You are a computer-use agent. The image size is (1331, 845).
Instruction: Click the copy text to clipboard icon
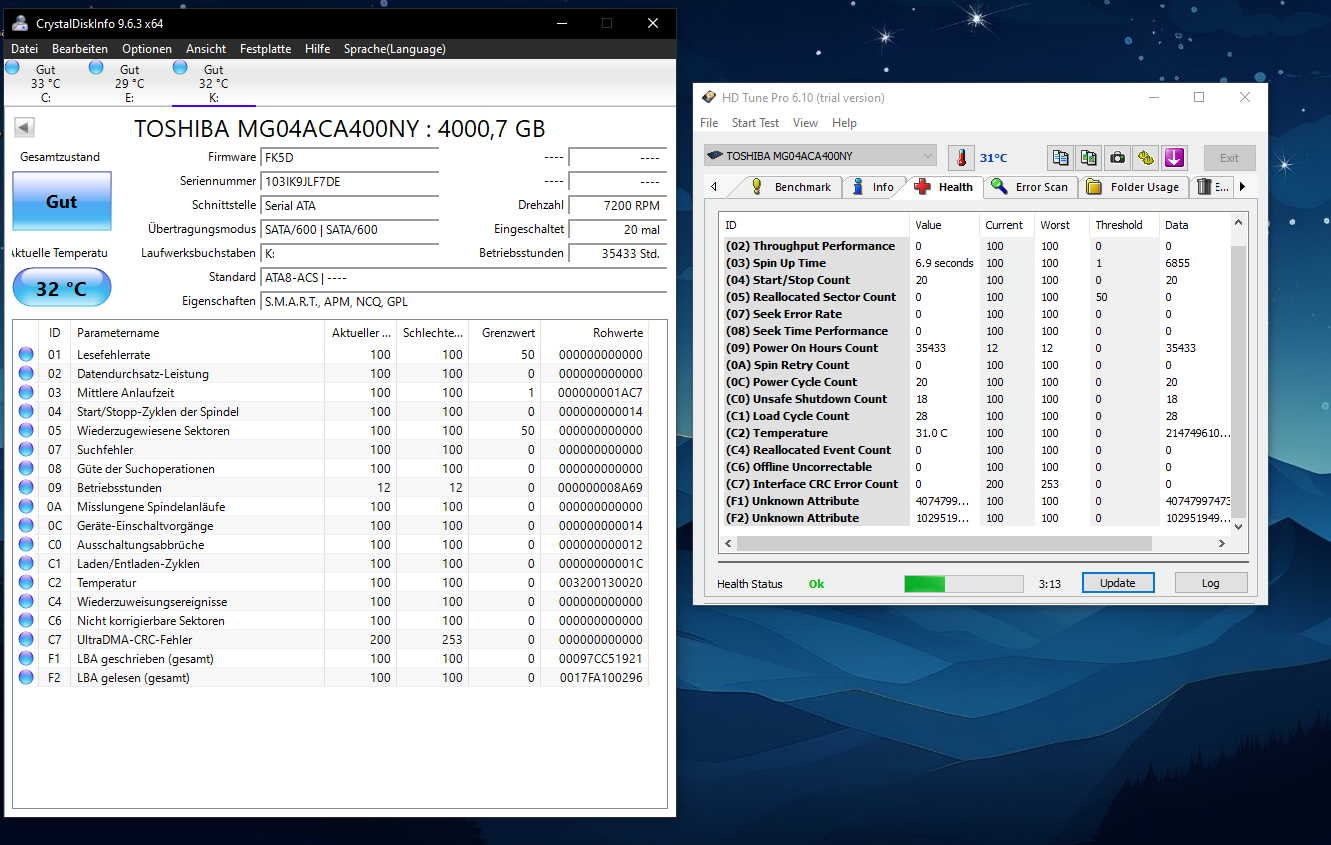tap(1060, 157)
